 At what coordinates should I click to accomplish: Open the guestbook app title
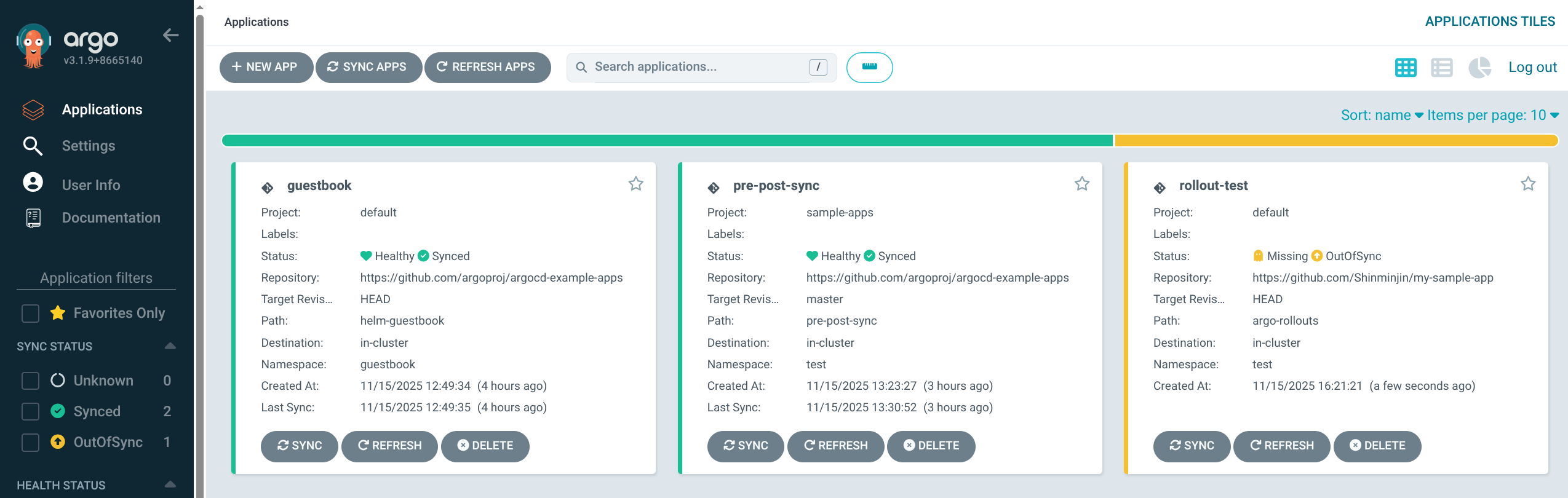tap(319, 186)
